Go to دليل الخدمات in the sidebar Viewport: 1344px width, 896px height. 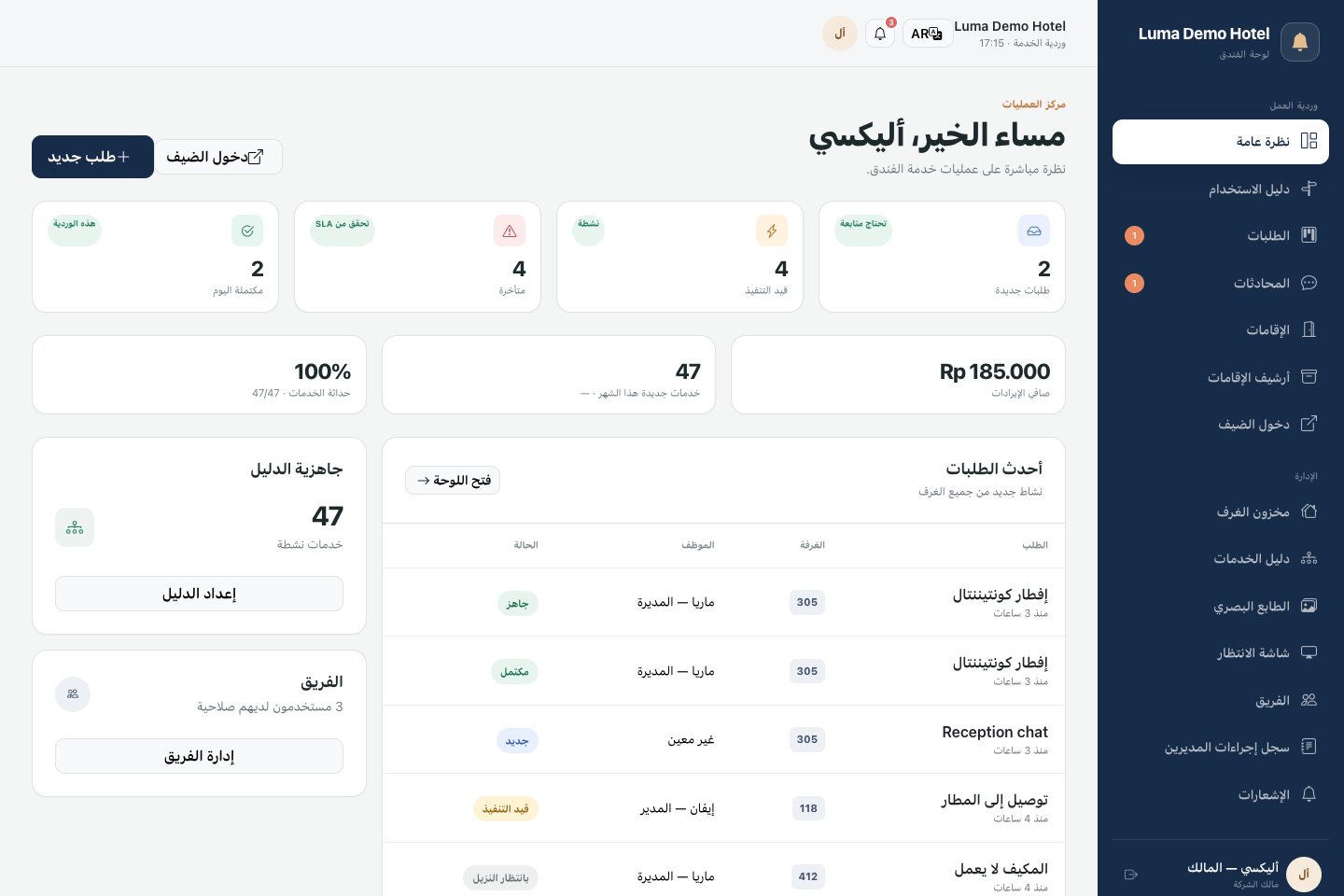click(x=1221, y=558)
